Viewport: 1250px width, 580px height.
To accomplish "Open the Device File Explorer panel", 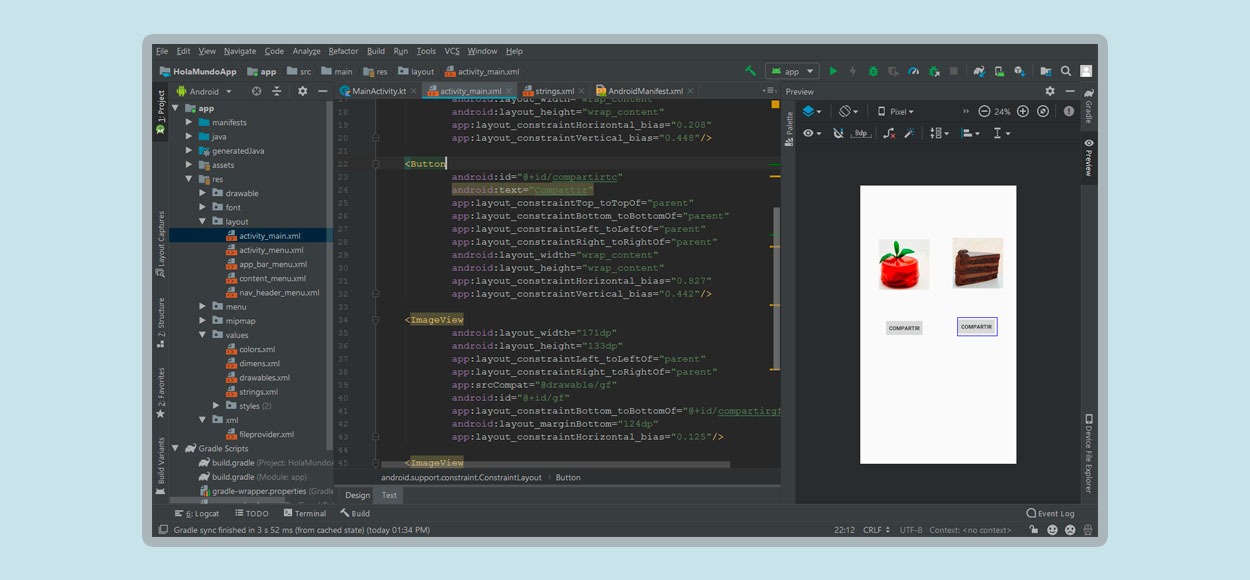I will coord(1088,453).
